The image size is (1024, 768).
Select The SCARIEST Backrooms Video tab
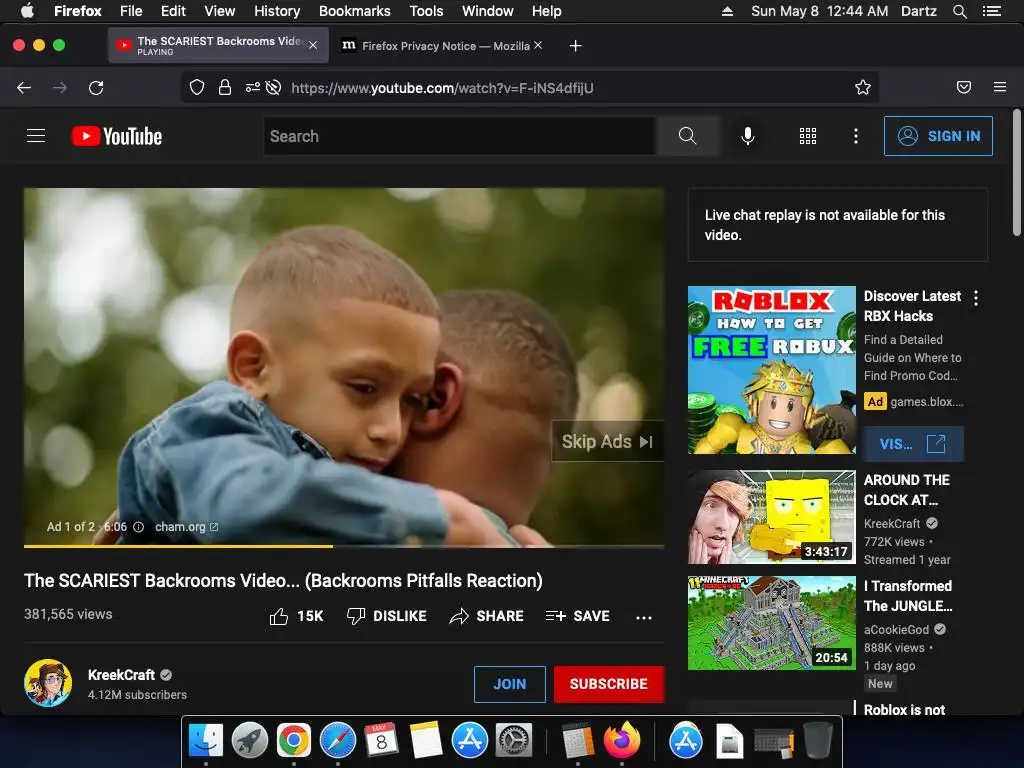tap(217, 45)
